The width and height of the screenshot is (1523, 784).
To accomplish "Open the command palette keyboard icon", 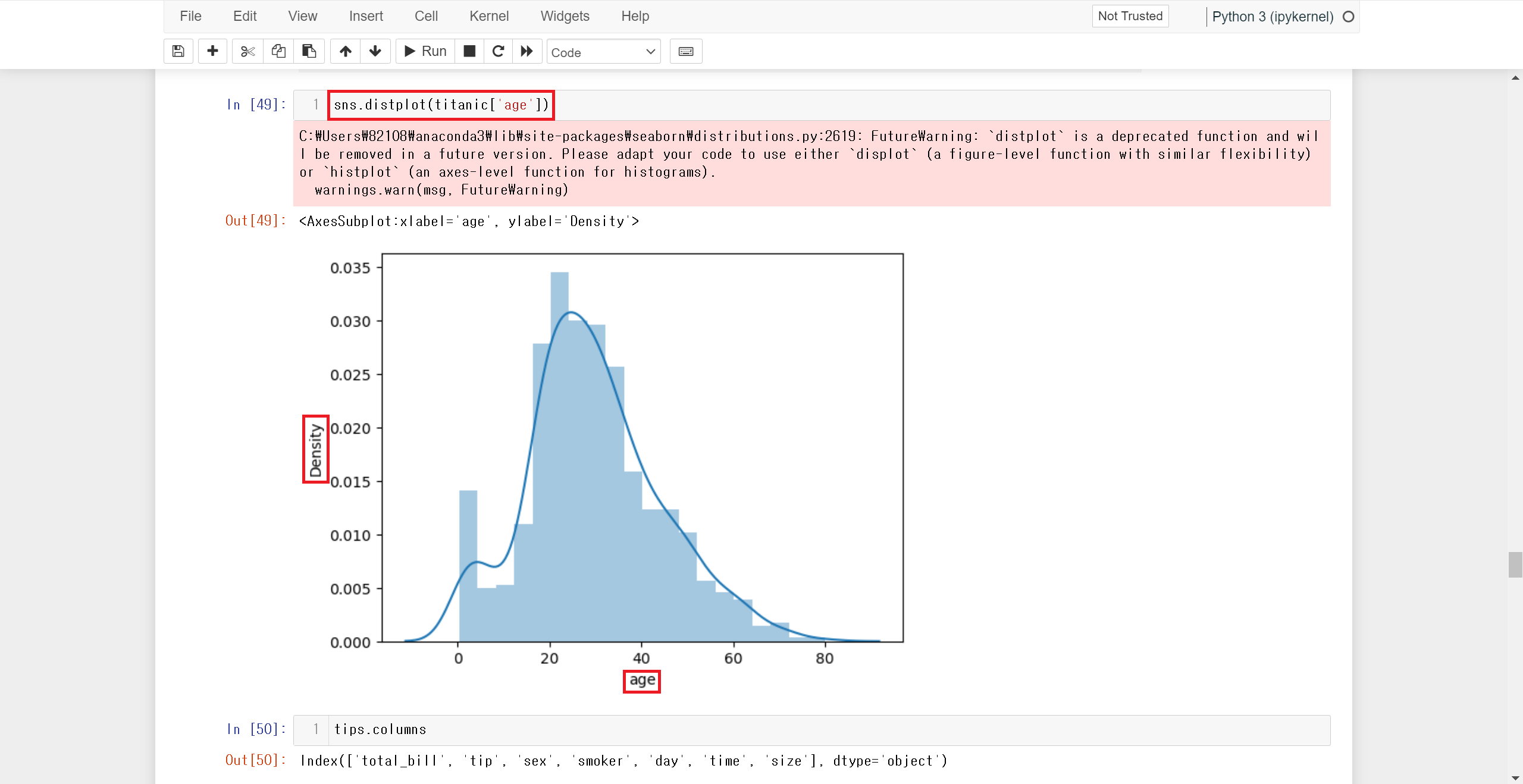I will coord(686,51).
